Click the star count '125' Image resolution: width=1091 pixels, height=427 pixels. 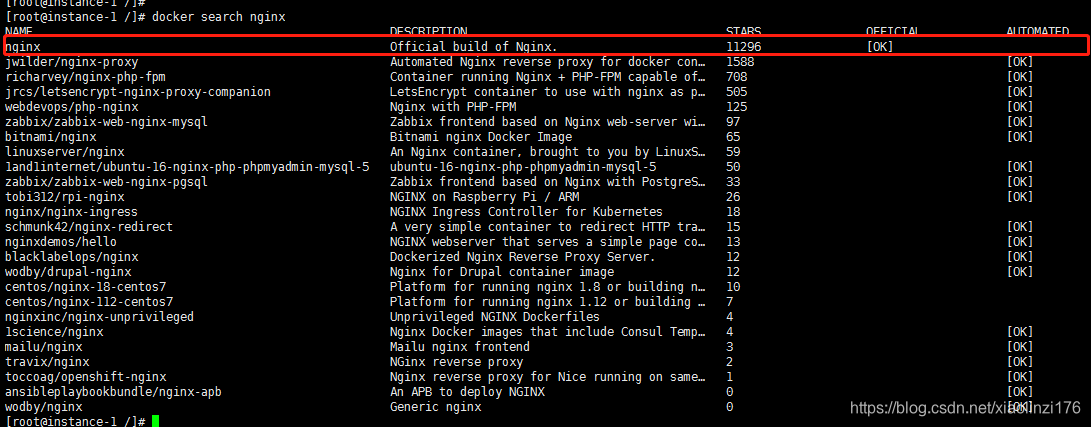pyautogui.click(x=736, y=107)
